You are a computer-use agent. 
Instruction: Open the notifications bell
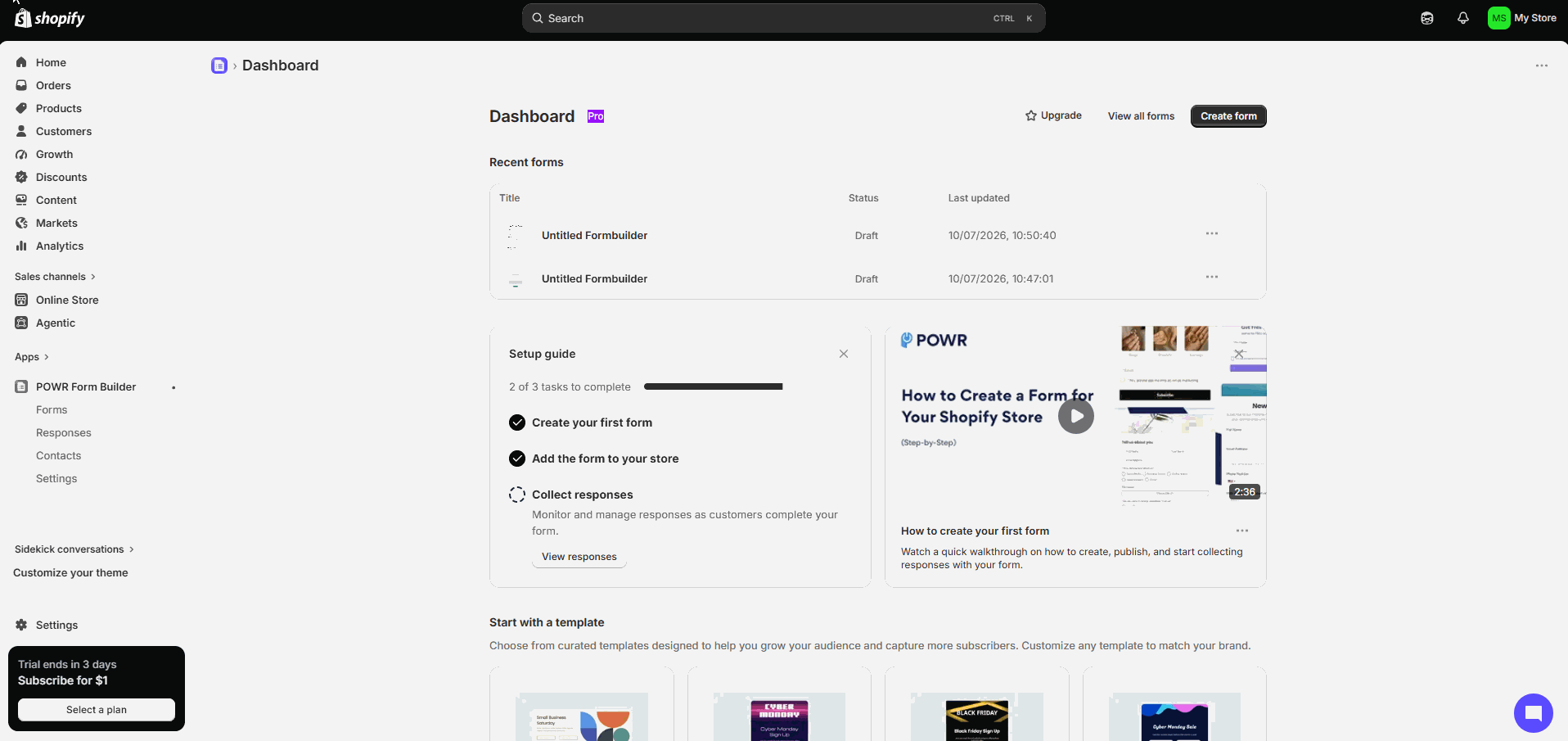point(1463,18)
